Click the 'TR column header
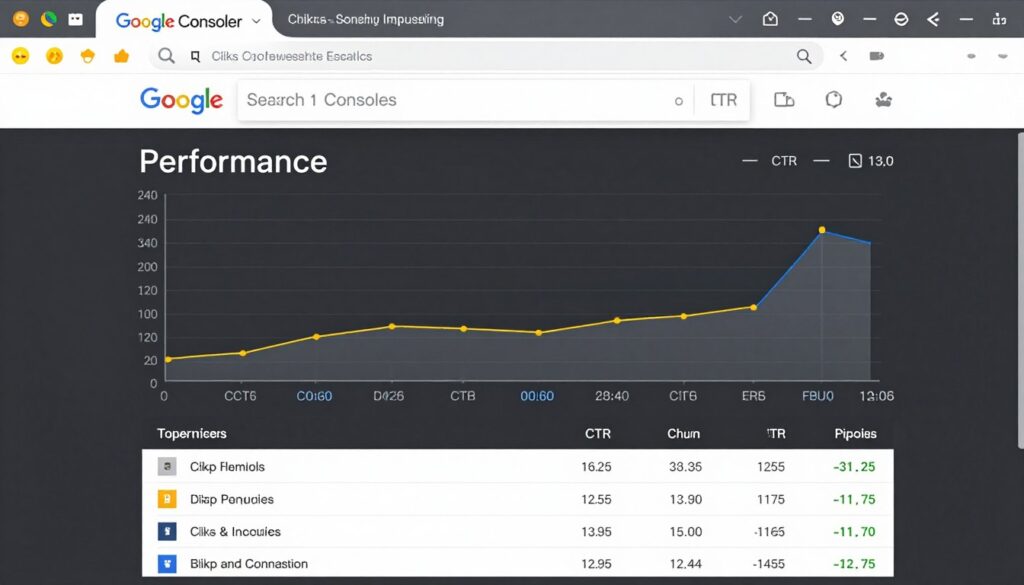The image size is (1024, 585). (x=776, y=434)
